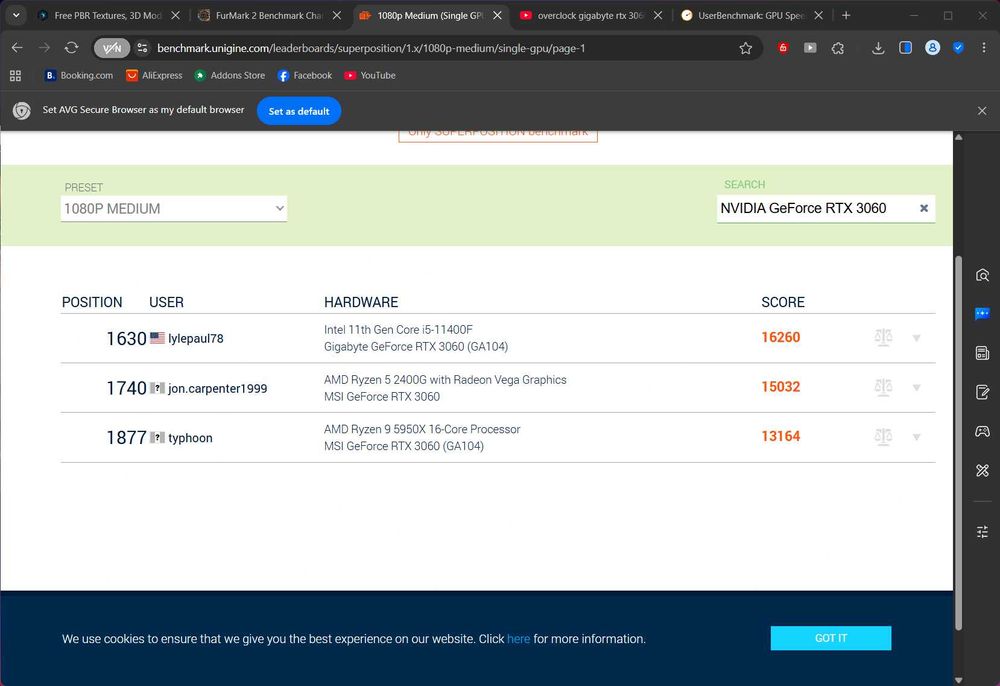
Task: Switch to UserBenchmark GPU Speed tab
Action: click(751, 15)
